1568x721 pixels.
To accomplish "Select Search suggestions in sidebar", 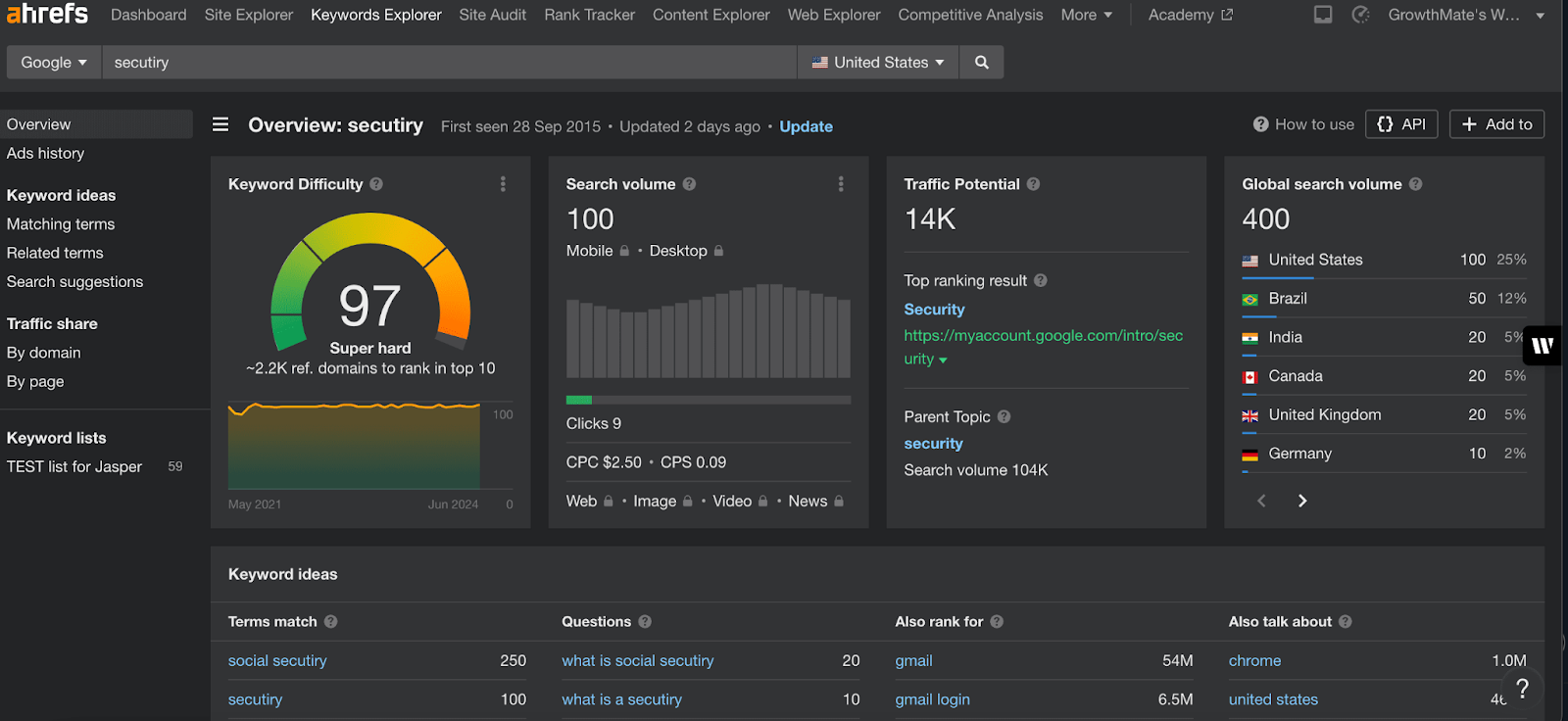I will pyautogui.click(x=74, y=281).
